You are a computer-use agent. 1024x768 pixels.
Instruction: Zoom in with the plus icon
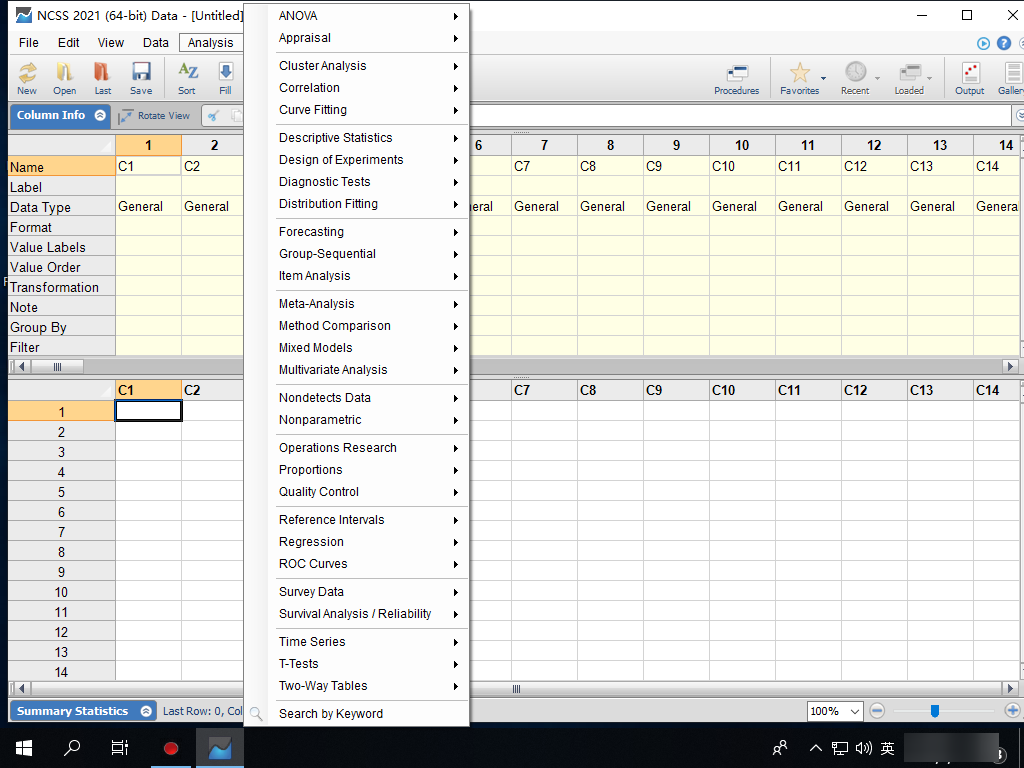(1012, 711)
